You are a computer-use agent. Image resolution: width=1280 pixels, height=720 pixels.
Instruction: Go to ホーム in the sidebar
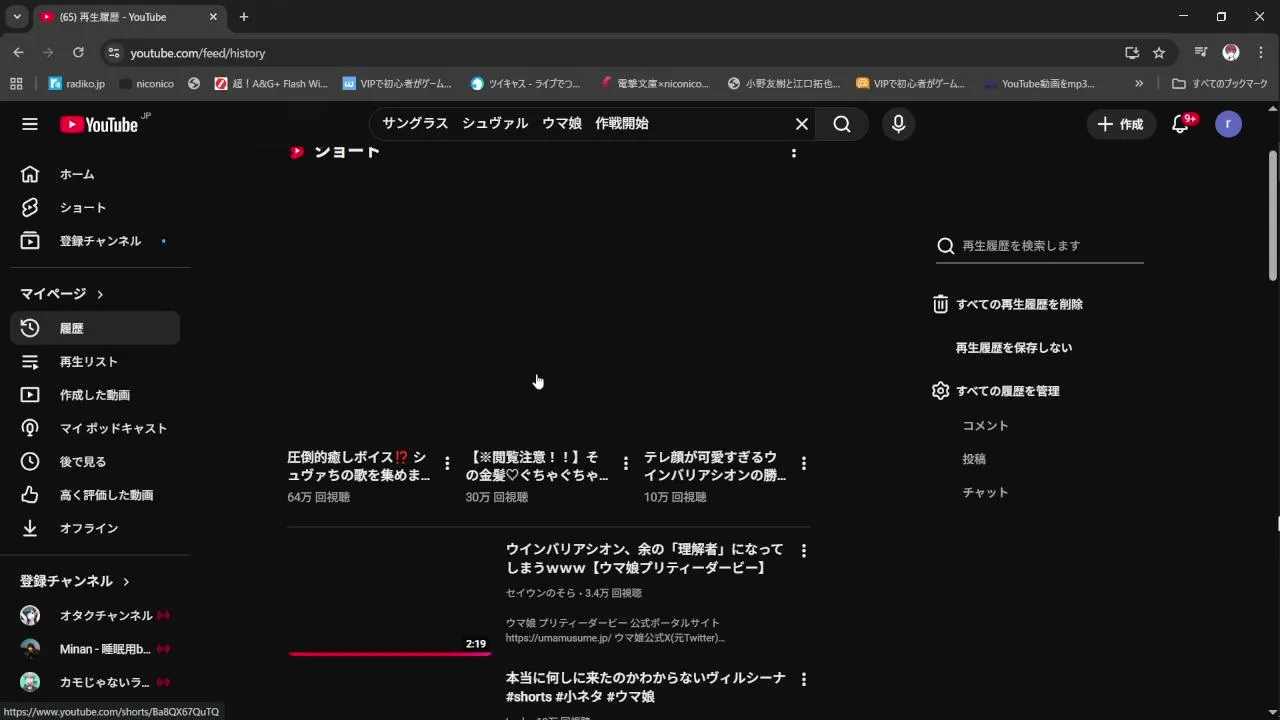[95, 174]
